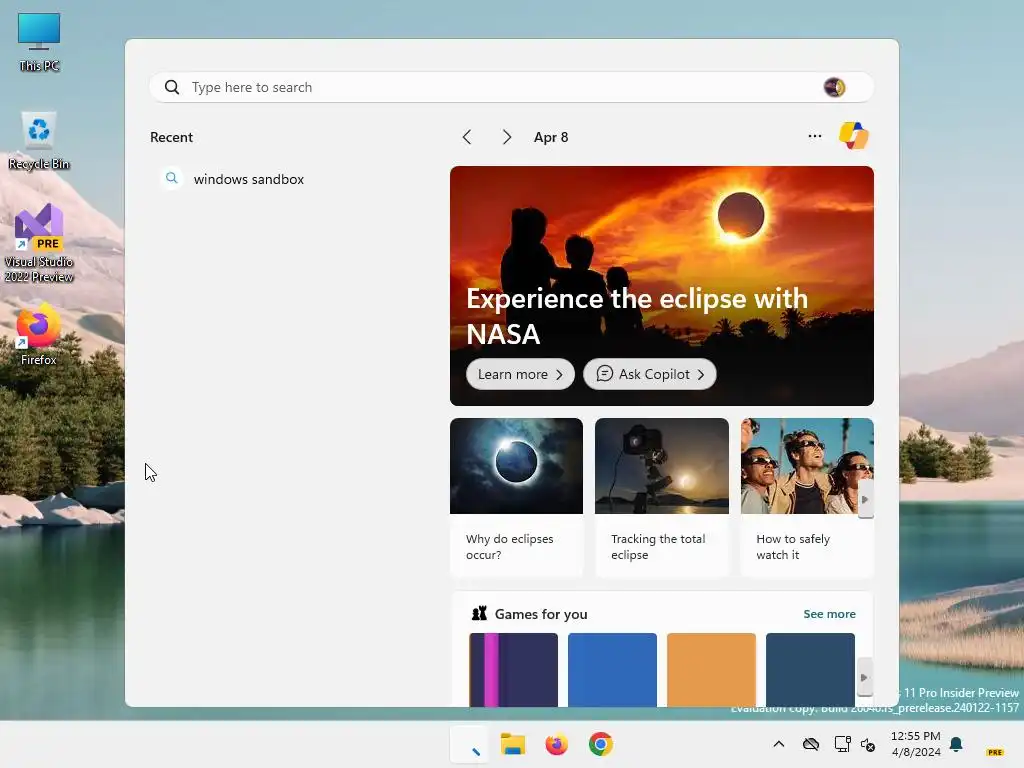Open the clock showing 12:55 PM
Viewport: 1024px width, 768px height.
tap(916, 744)
